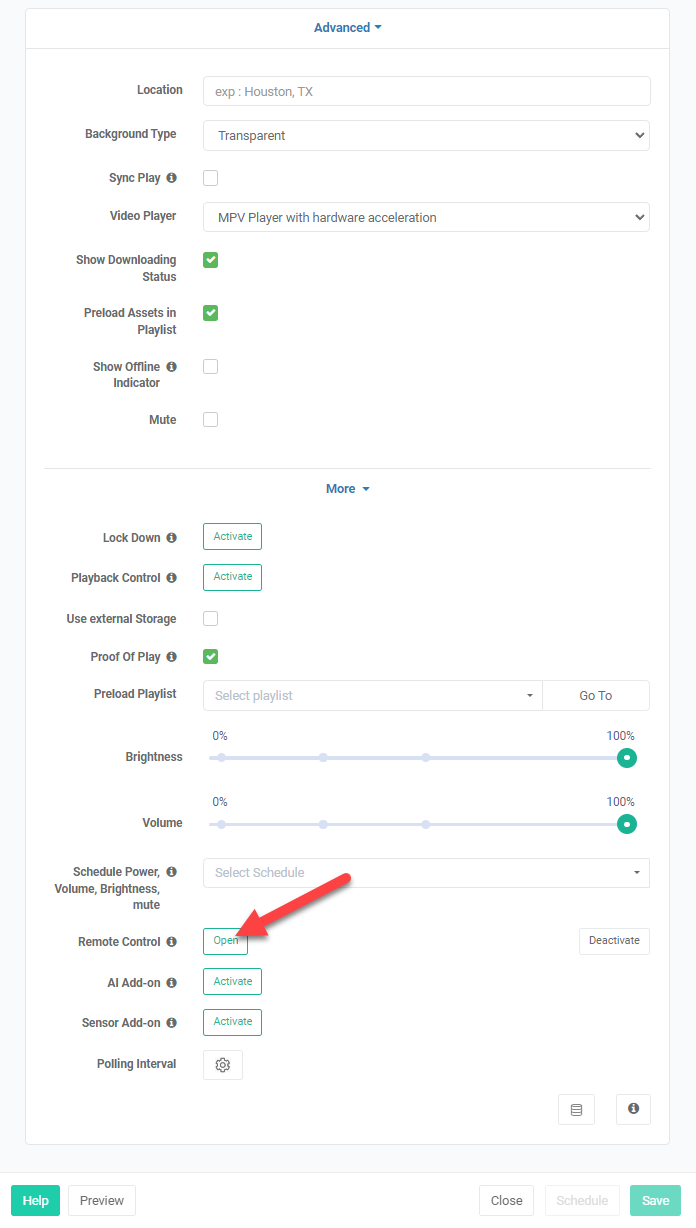
Task: Open the Background Type dropdown
Action: click(426, 135)
